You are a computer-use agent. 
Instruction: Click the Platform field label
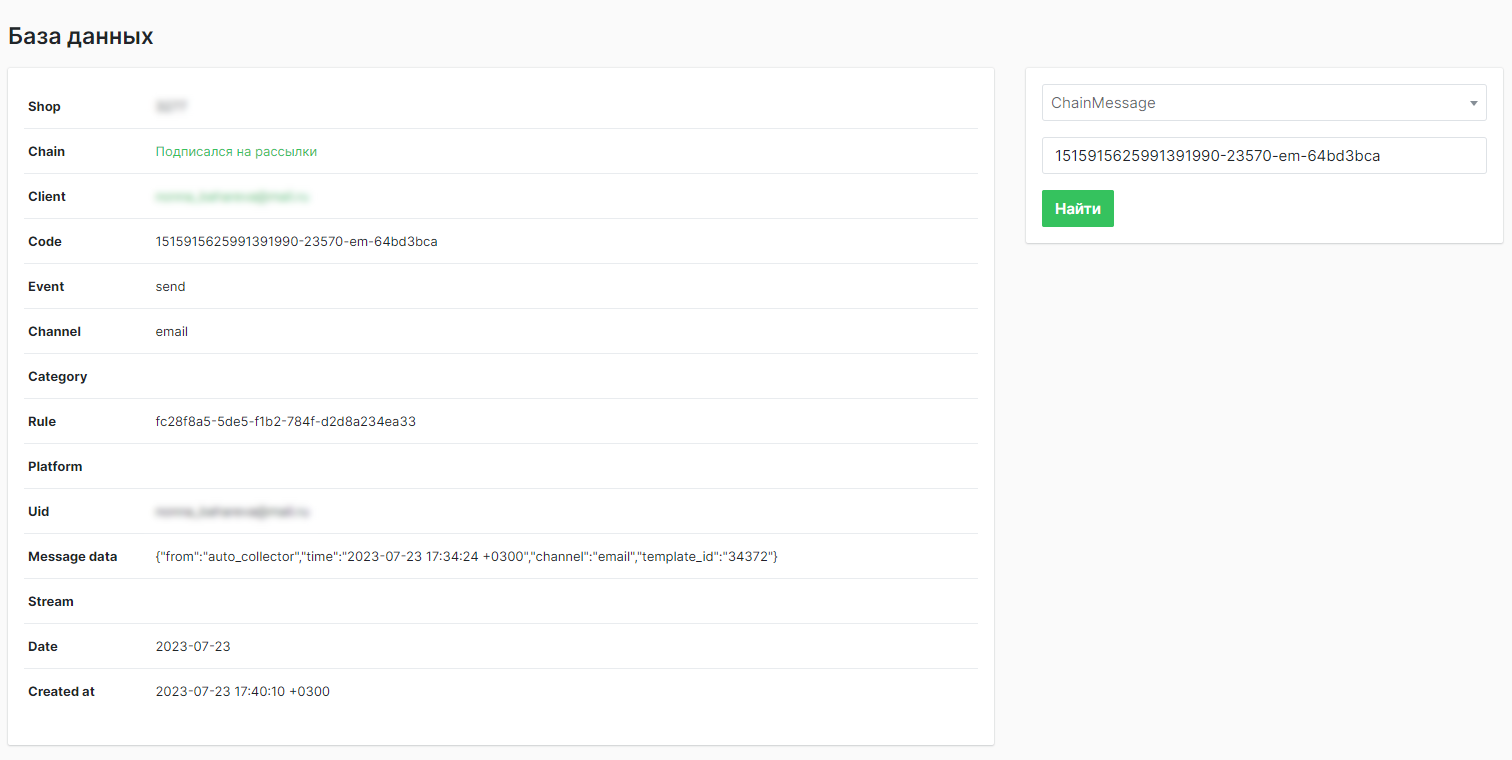55,467
